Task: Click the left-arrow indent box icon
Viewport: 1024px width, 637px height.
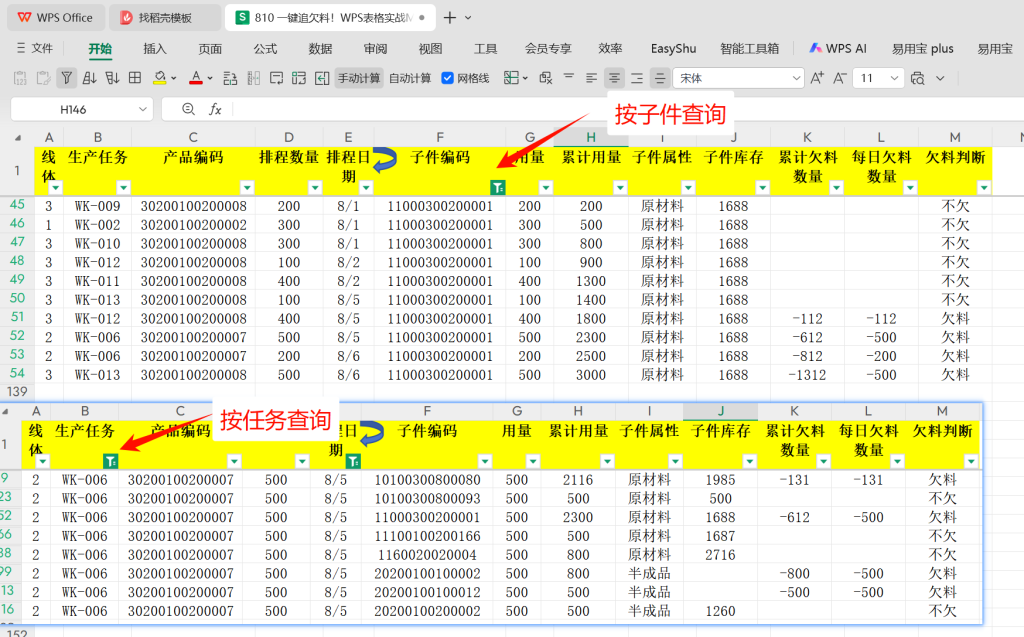Action: pyautogui.click(x=322, y=78)
